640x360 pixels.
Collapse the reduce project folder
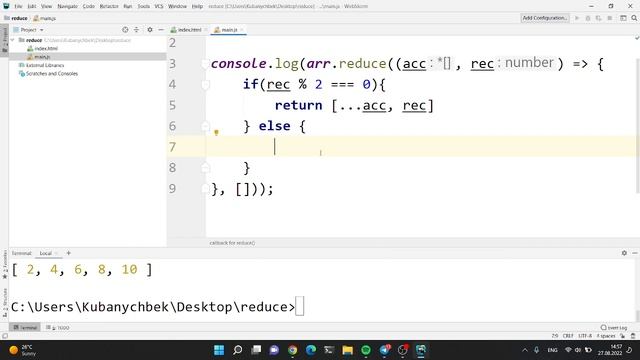13,40
